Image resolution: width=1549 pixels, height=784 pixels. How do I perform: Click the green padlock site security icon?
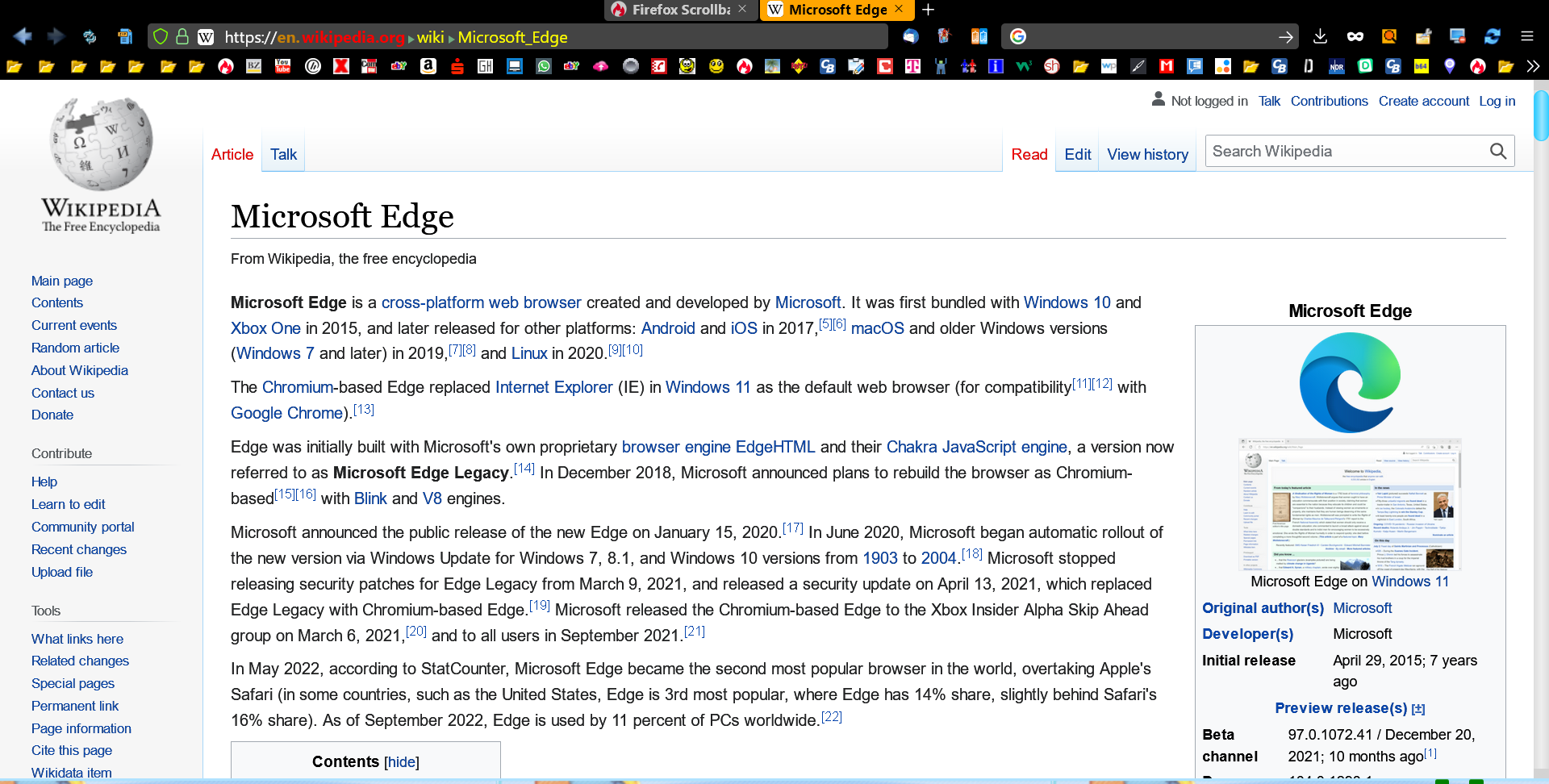(x=182, y=36)
